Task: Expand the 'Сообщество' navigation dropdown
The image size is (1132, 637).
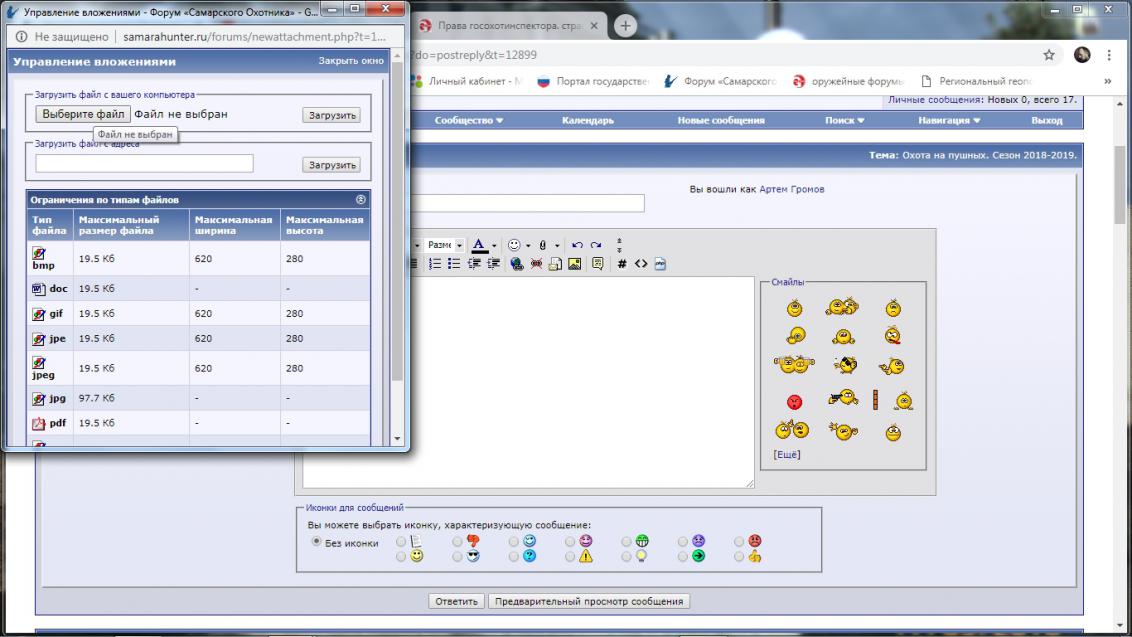Action: point(469,120)
